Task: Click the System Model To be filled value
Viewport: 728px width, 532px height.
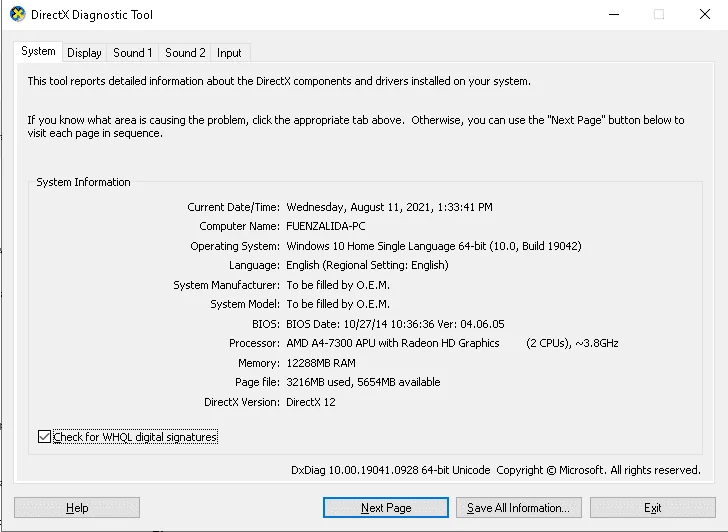Action: (338, 304)
